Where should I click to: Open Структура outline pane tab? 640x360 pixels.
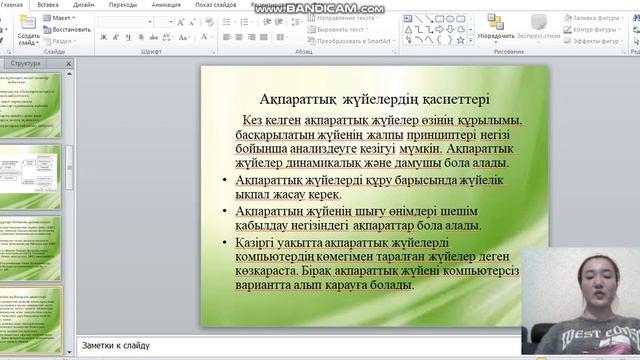pyautogui.click(x=25, y=63)
